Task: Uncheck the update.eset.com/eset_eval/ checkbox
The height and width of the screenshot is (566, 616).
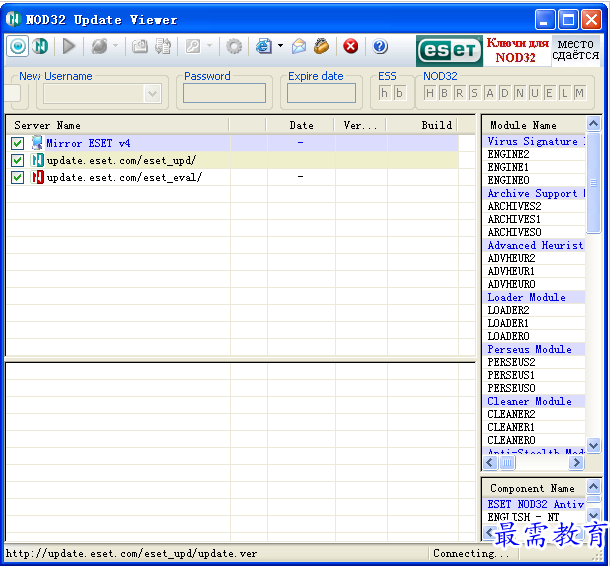Action: pos(17,178)
